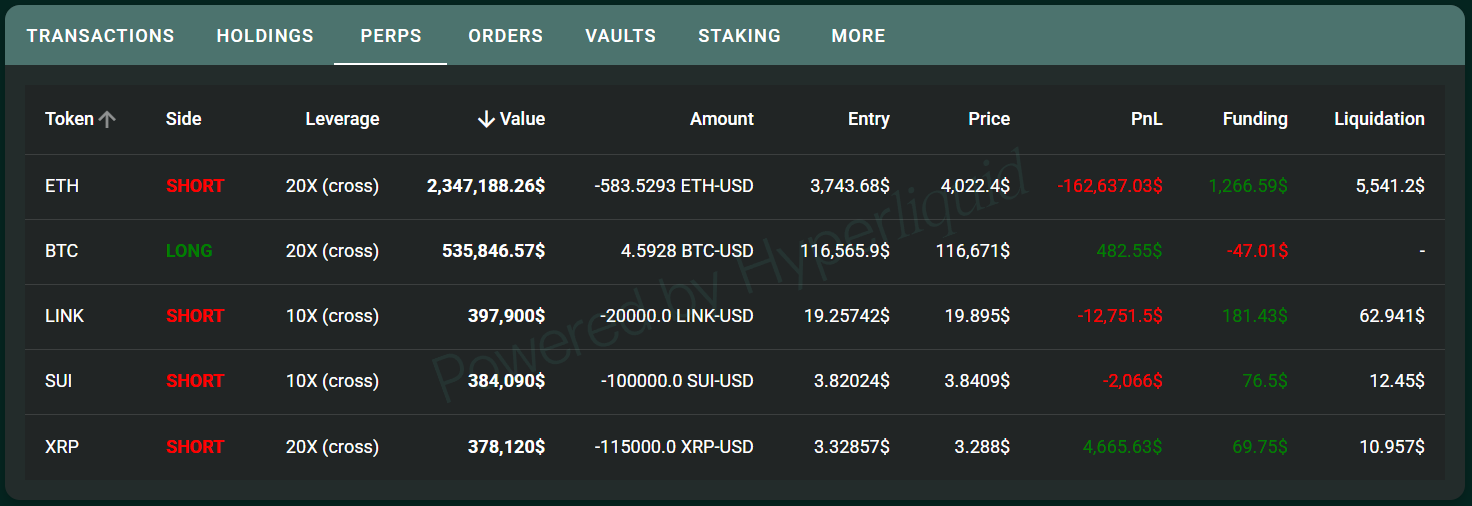Click the BTC token name
This screenshot has width=1472, height=506.
61,251
